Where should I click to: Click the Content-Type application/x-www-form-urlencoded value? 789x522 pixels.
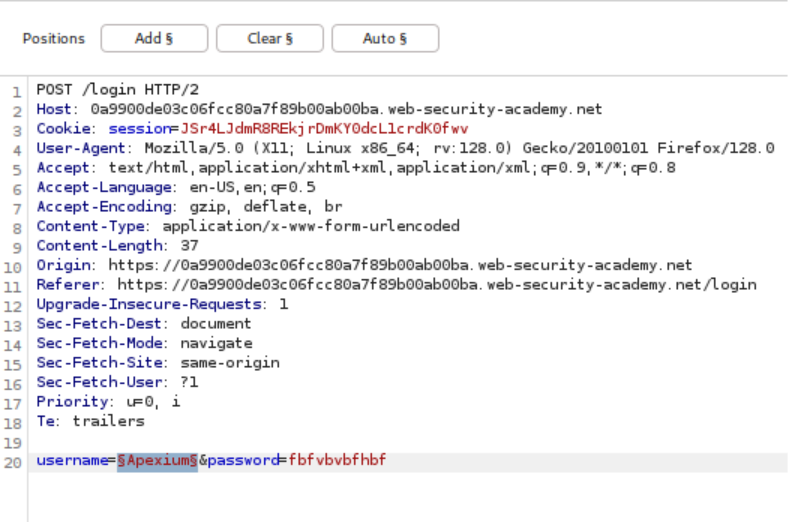point(310,226)
